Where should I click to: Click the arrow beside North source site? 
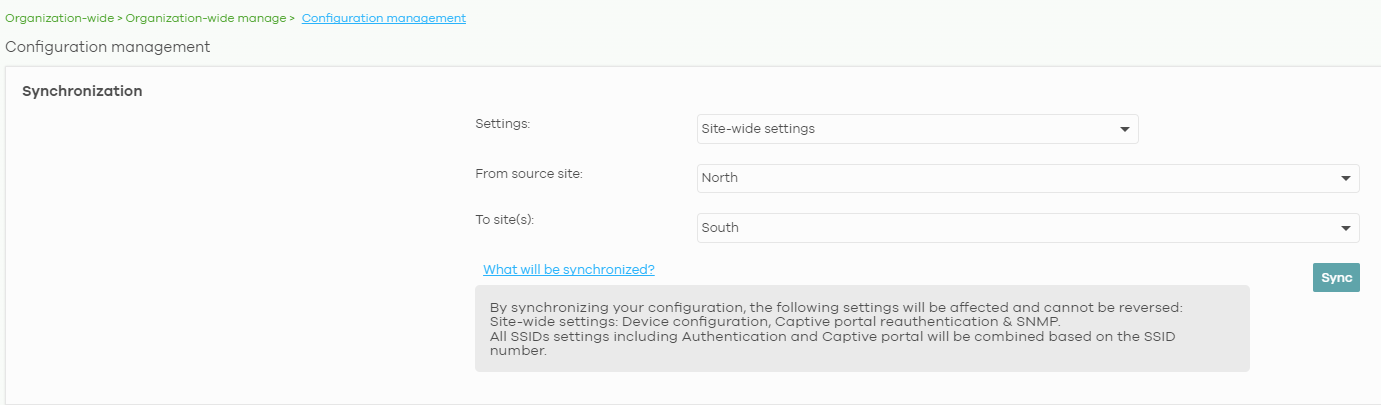point(1346,179)
